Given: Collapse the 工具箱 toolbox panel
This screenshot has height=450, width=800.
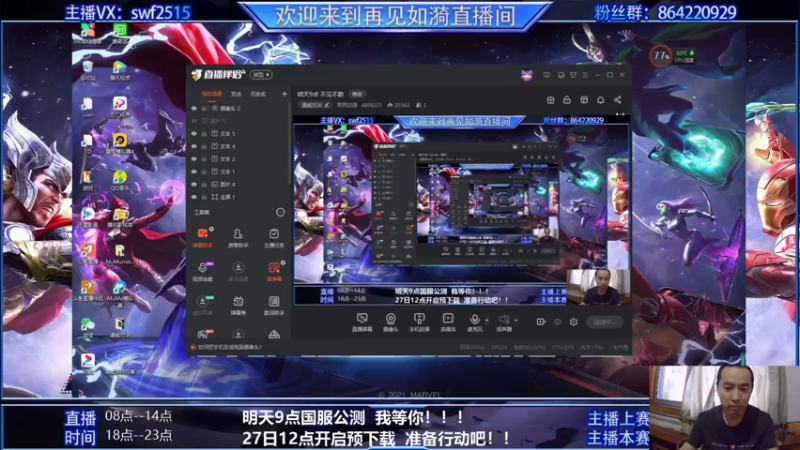Looking at the screenshot, I should tap(280, 212).
